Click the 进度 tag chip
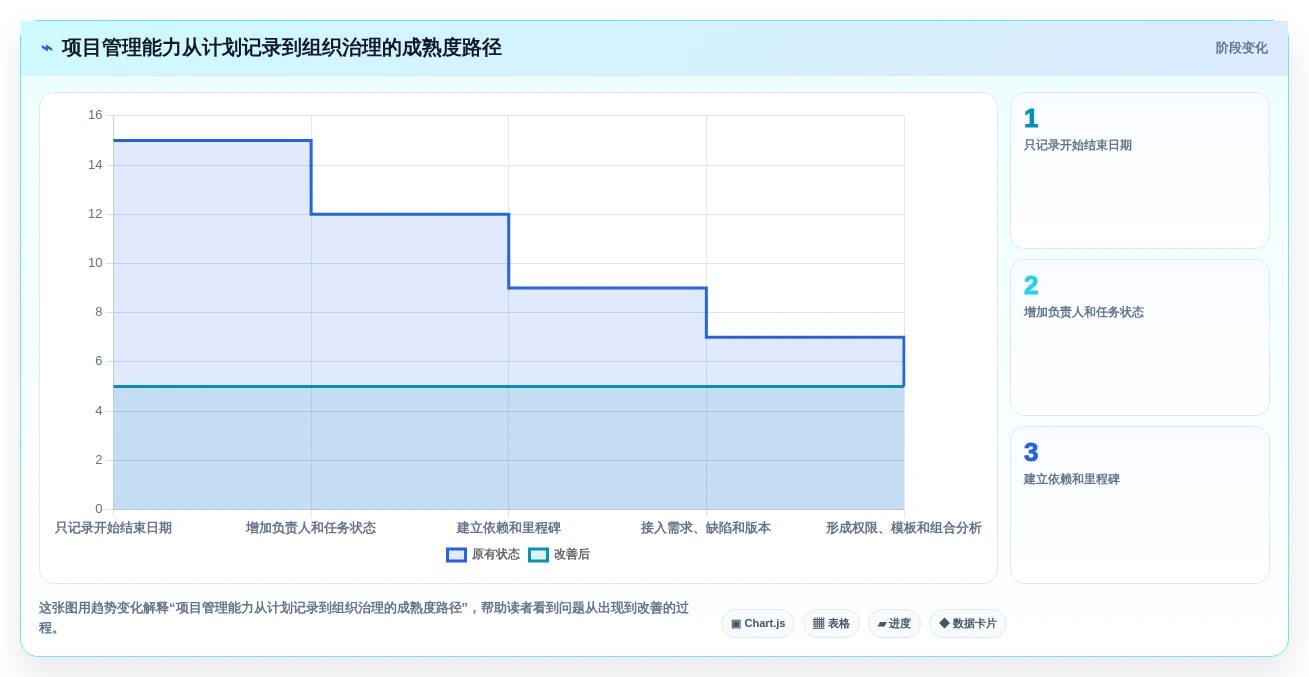 coord(894,624)
